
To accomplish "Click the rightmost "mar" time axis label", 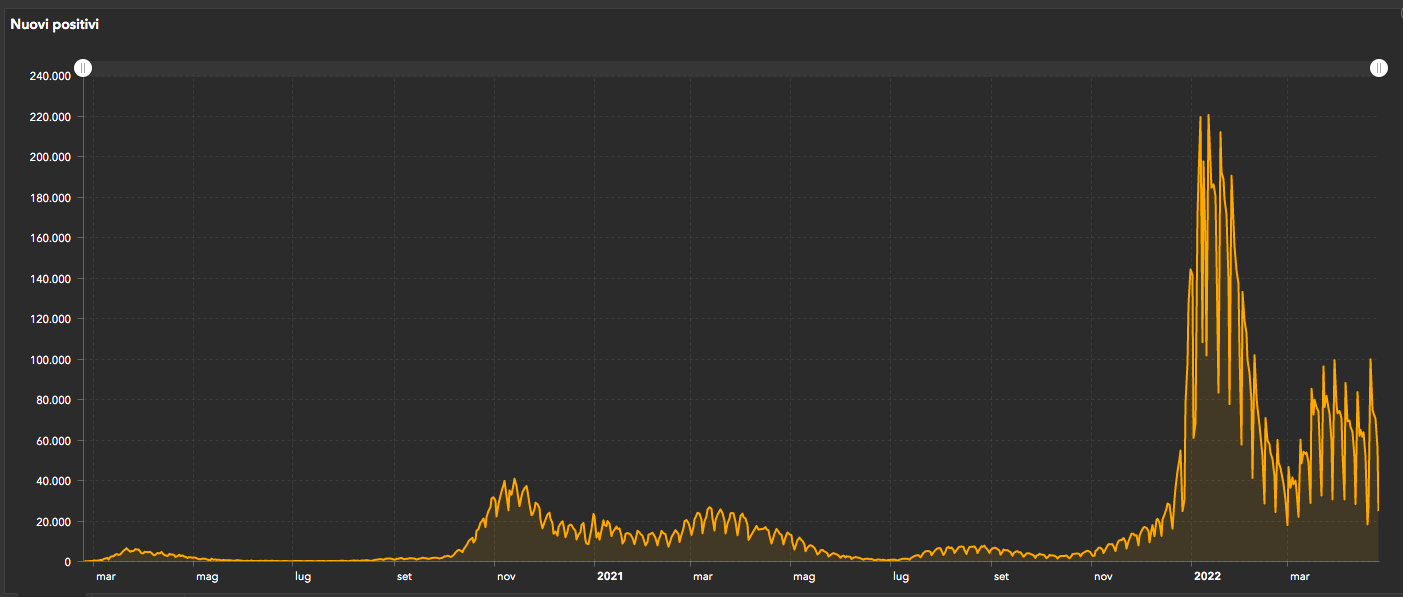I will [x=1299, y=577].
